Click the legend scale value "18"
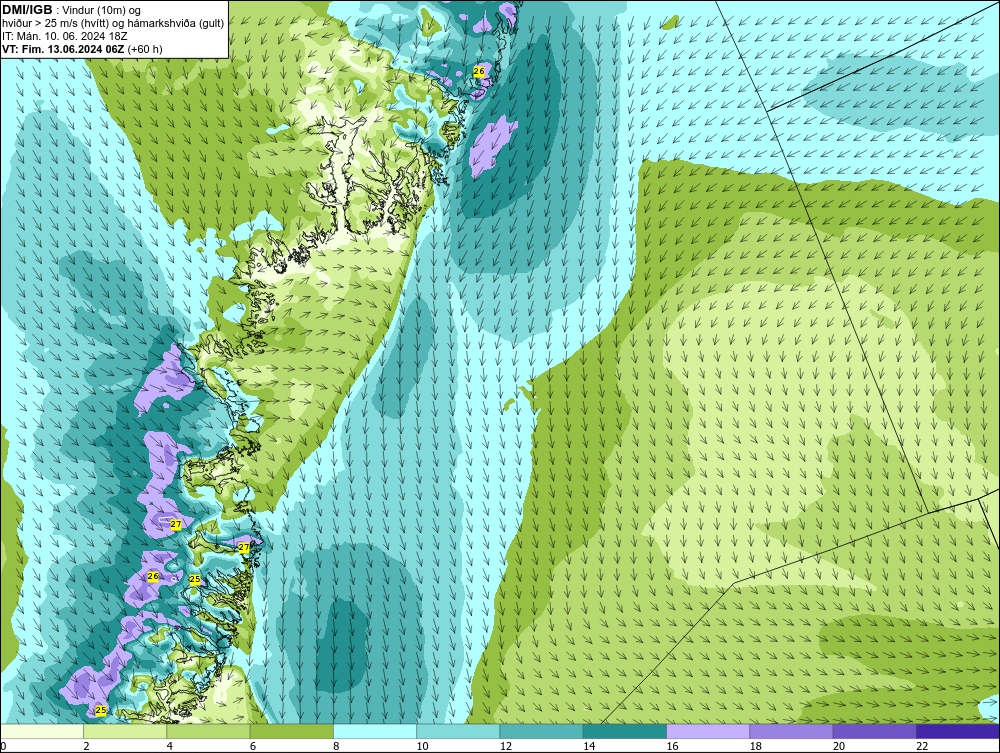1000x753 pixels. click(755, 746)
